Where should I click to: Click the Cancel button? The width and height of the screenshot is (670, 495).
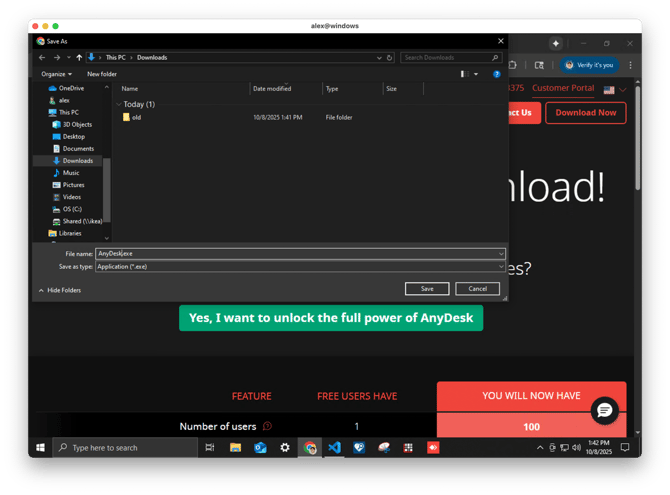[477, 289]
